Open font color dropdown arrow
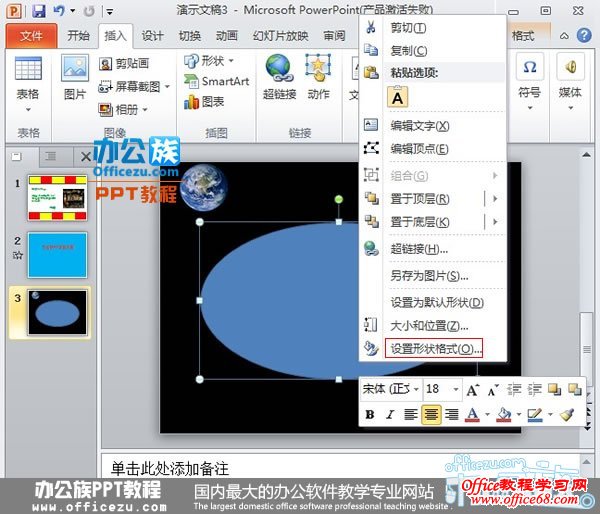The height and width of the screenshot is (514, 600). tap(487, 414)
